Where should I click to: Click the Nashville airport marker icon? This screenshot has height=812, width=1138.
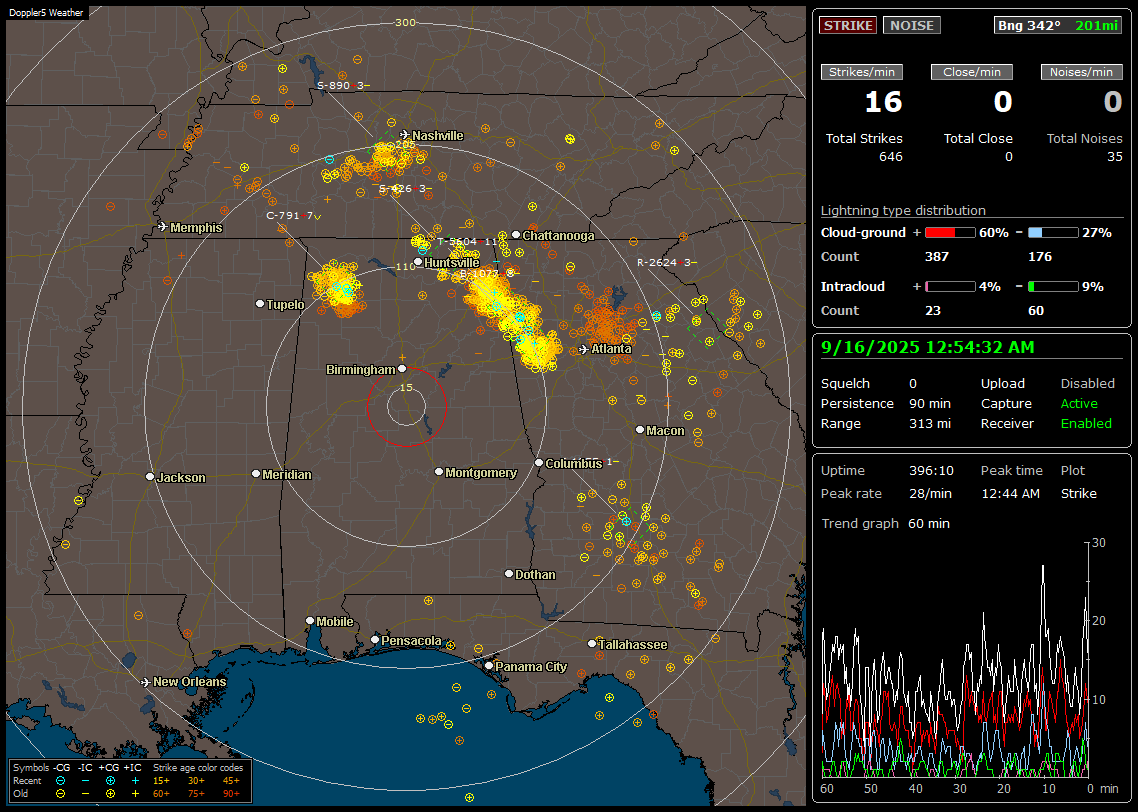404,135
